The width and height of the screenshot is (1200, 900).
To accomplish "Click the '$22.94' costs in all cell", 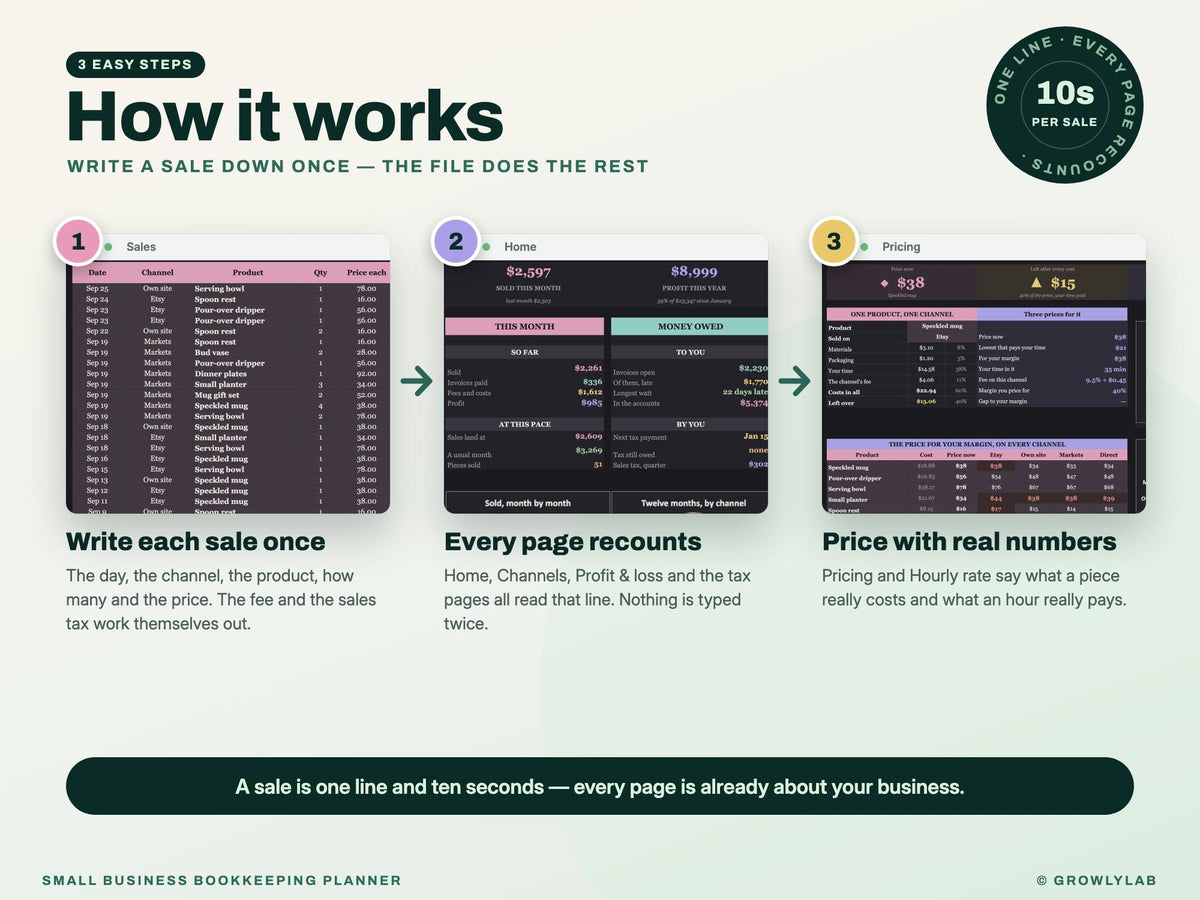I will (925, 391).
